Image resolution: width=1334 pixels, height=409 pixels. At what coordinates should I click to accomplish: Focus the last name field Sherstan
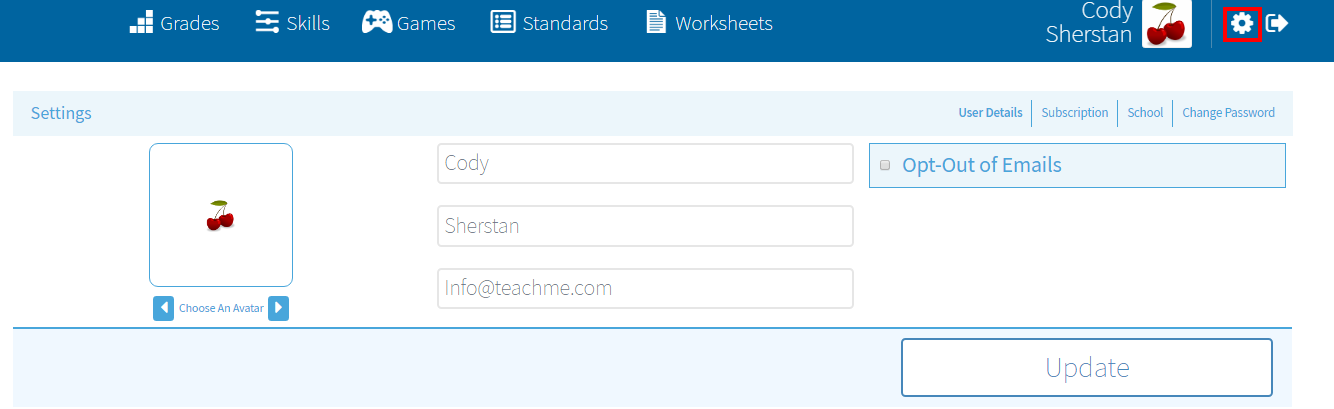tap(645, 226)
